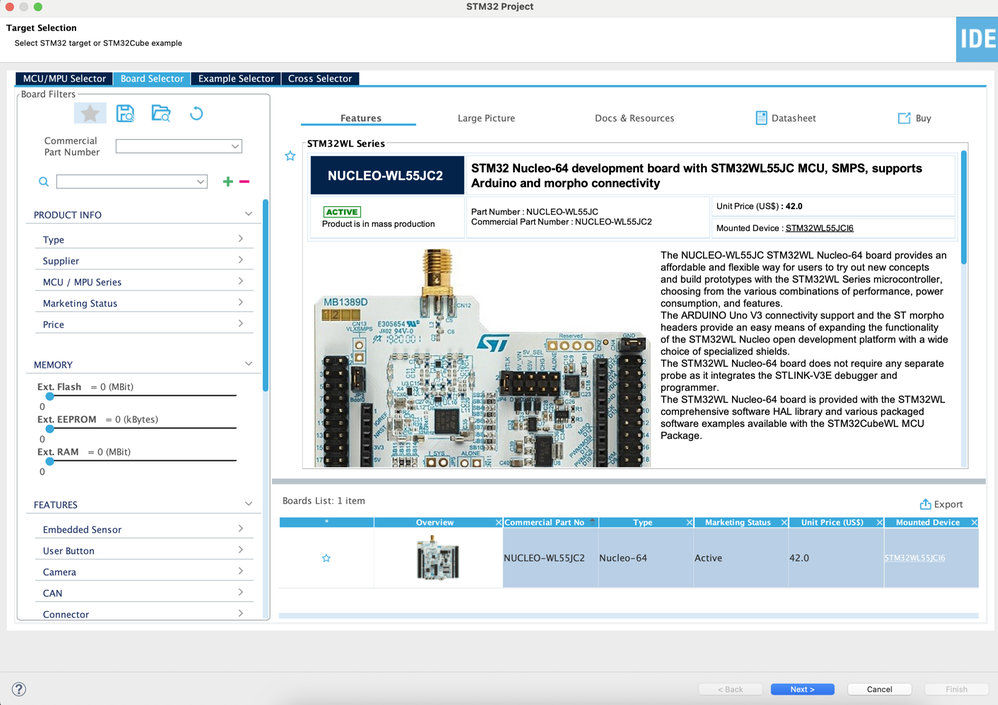Collapse the PRODUCT INFO section
The width and height of the screenshot is (998, 705).
click(x=248, y=214)
